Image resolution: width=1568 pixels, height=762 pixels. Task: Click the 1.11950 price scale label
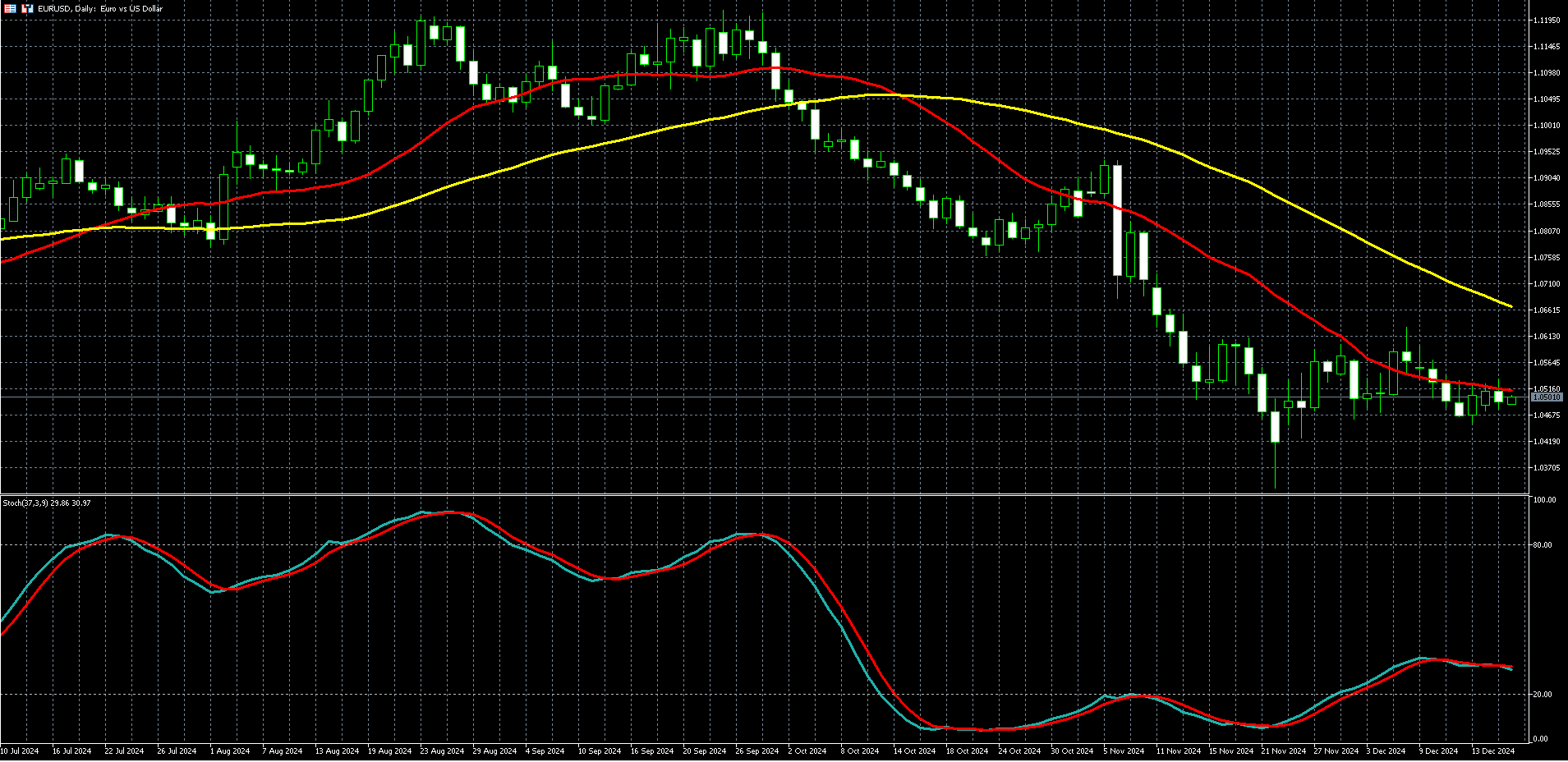(x=1547, y=21)
